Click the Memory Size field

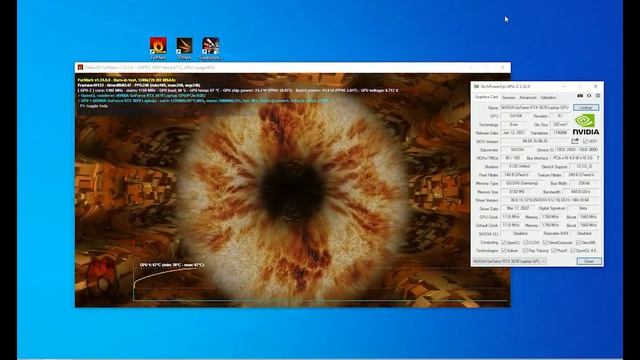click(x=517, y=192)
